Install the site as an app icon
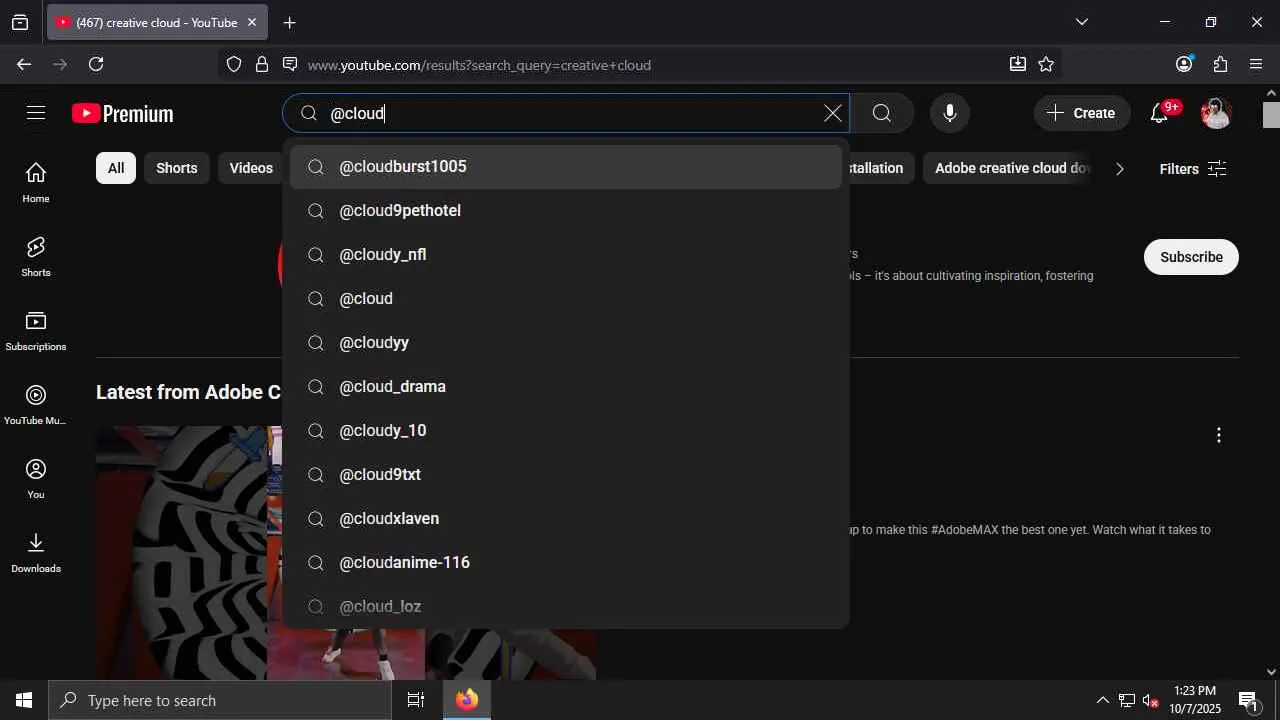This screenshot has height=720, width=1280. [1018, 64]
